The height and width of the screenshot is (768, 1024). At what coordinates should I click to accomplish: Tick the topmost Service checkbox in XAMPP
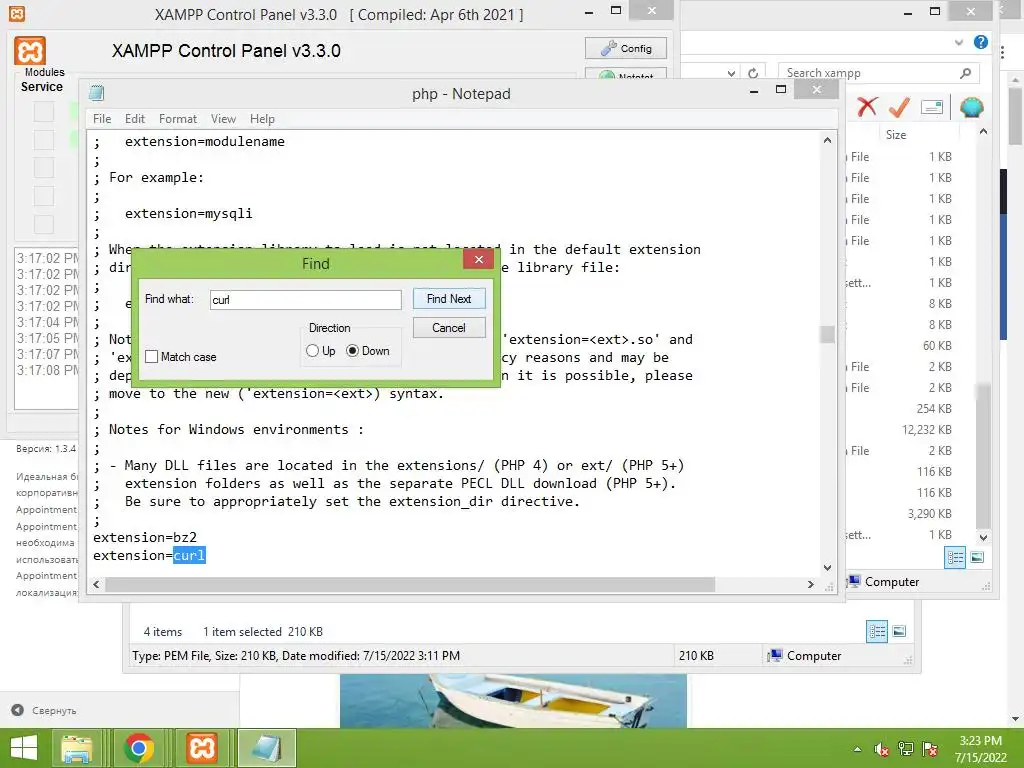pos(44,112)
